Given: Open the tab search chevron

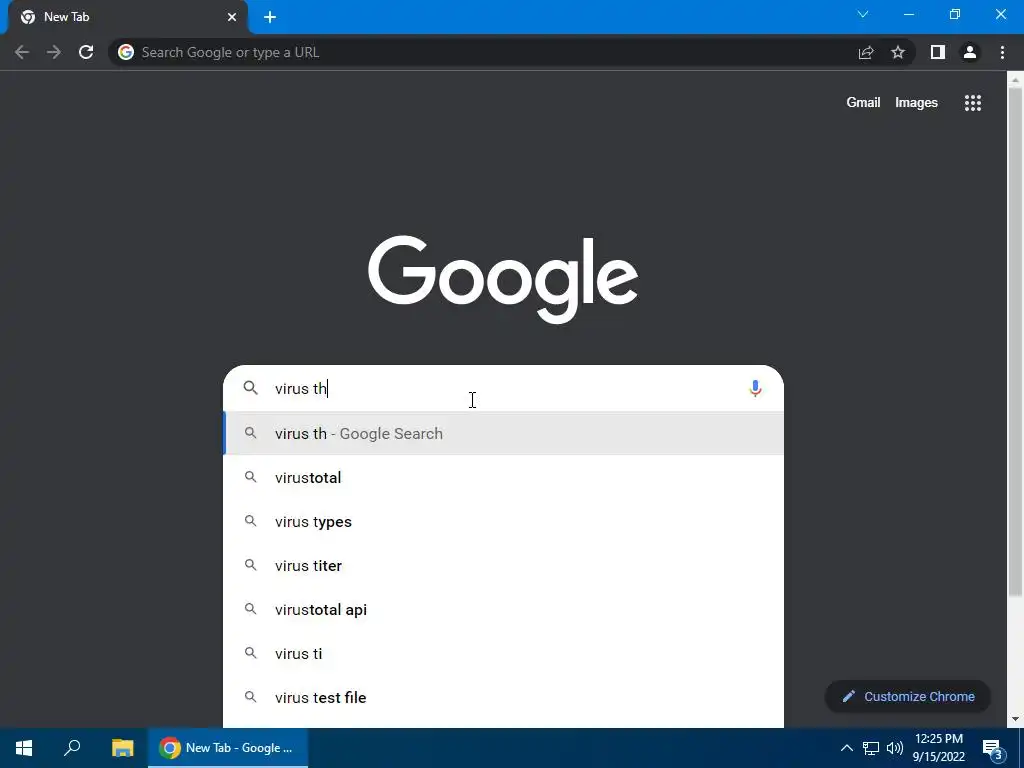Looking at the screenshot, I should (x=863, y=14).
